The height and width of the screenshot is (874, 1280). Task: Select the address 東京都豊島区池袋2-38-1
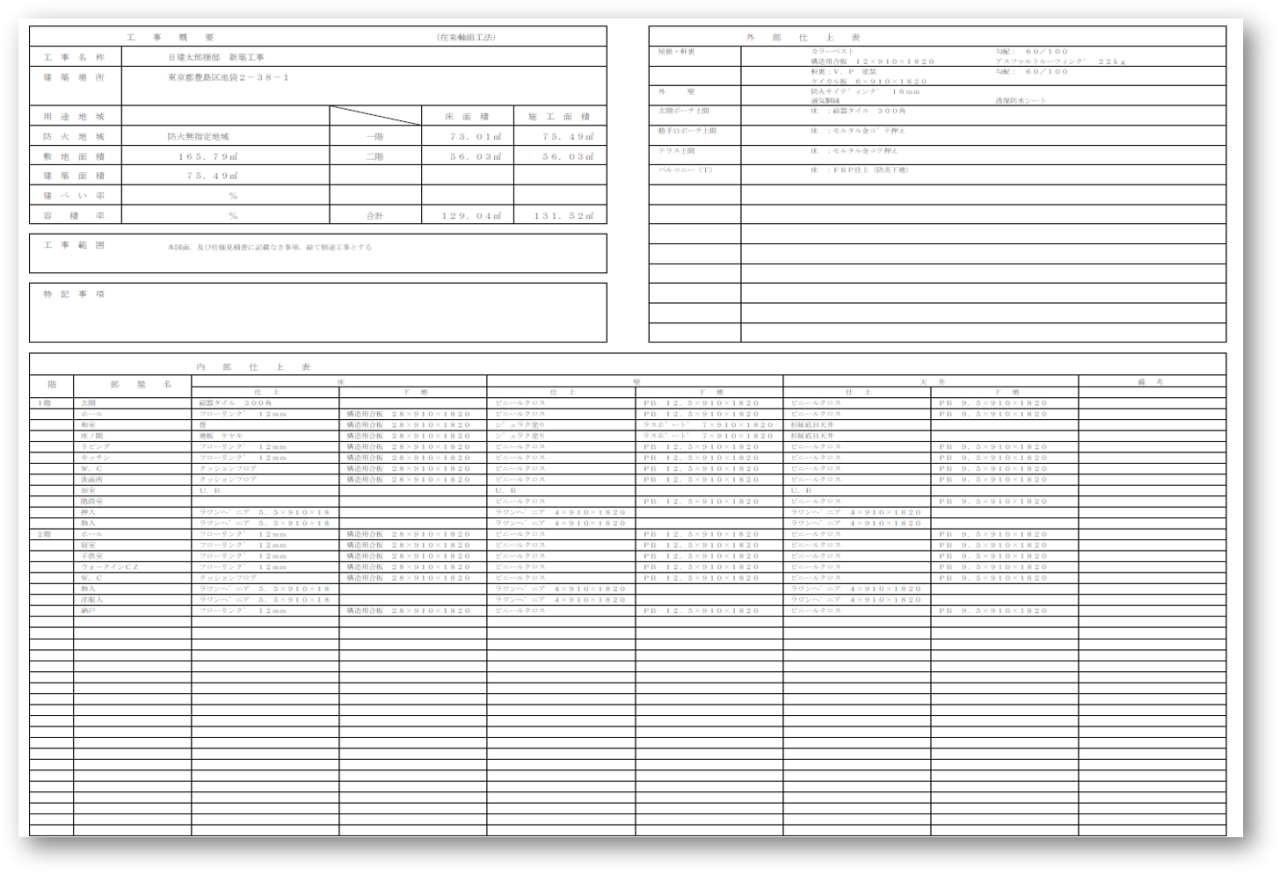click(x=229, y=77)
